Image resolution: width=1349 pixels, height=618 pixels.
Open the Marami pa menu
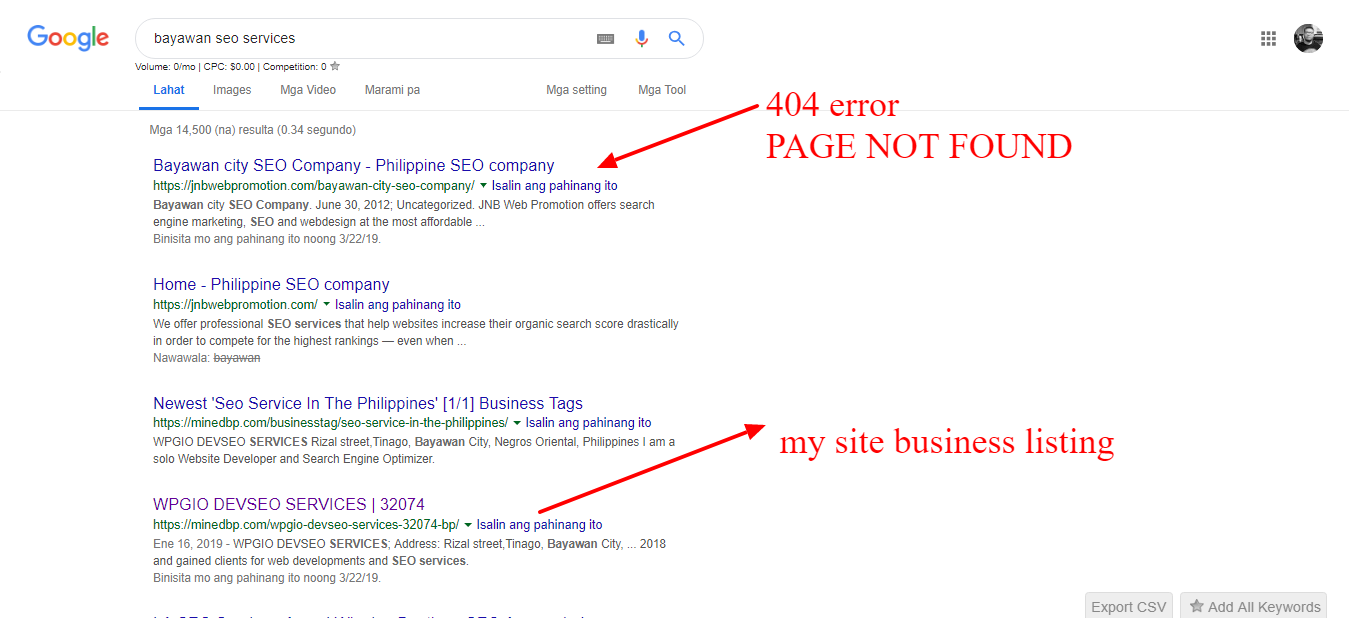click(392, 90)
